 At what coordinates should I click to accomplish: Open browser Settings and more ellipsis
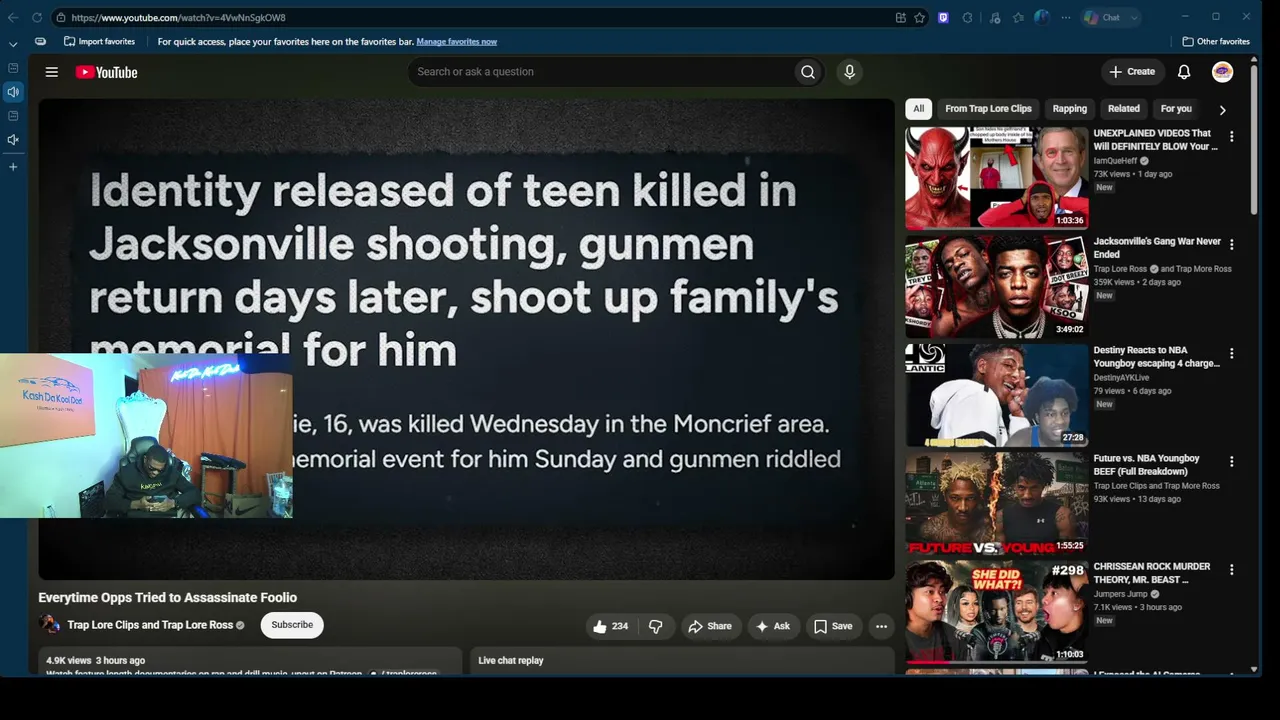(x=1065, y=18)
